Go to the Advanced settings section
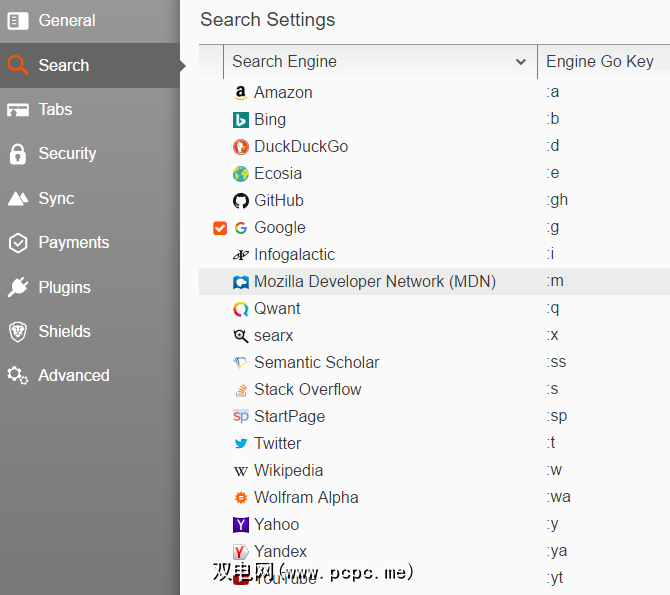Screen dimensions: 670x595 tap(73, 376)
